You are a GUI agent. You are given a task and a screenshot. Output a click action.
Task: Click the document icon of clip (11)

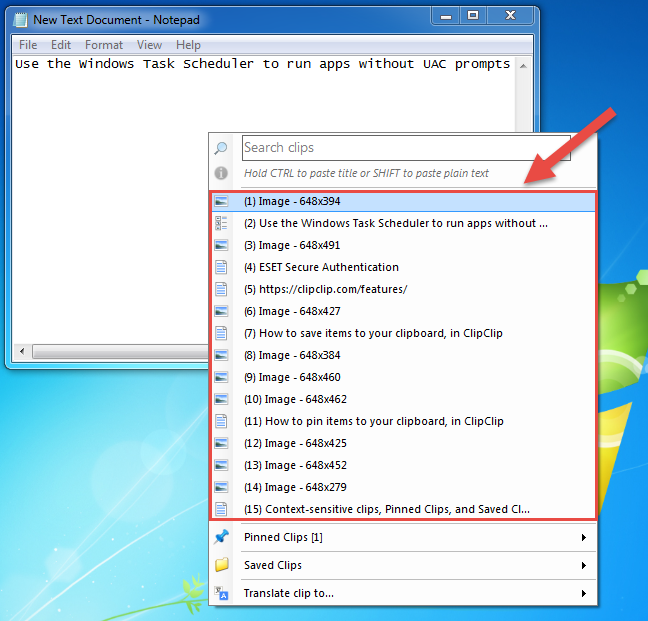pyautogui.click(x=221, y=421)
